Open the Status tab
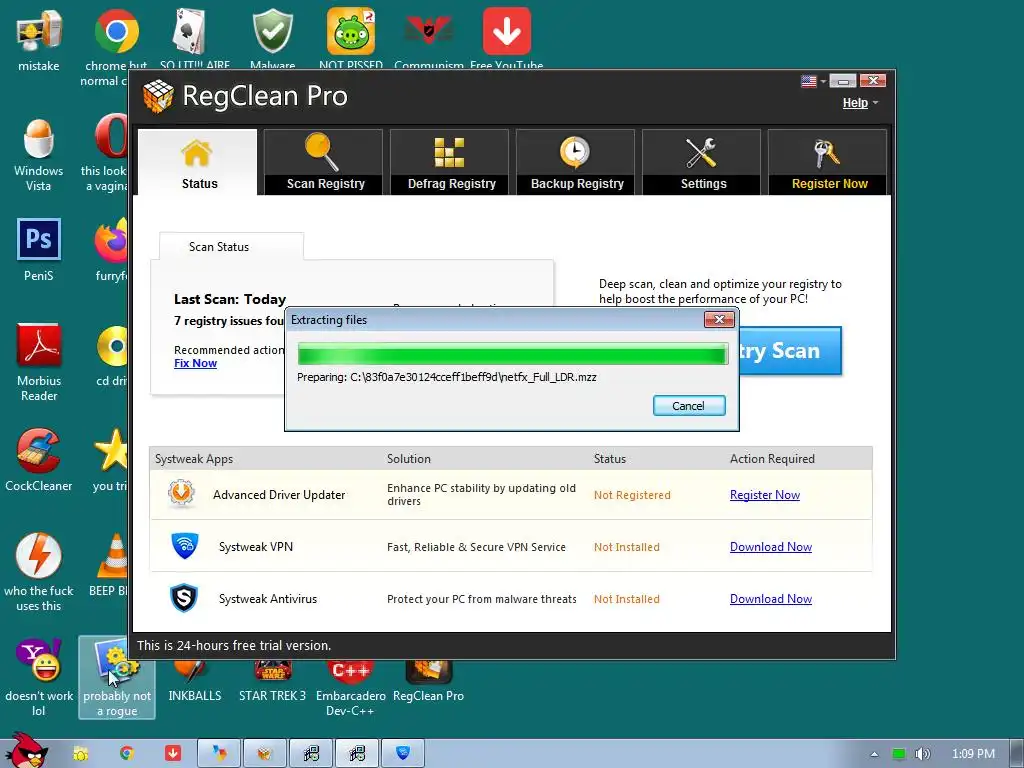 coord(199,161)
